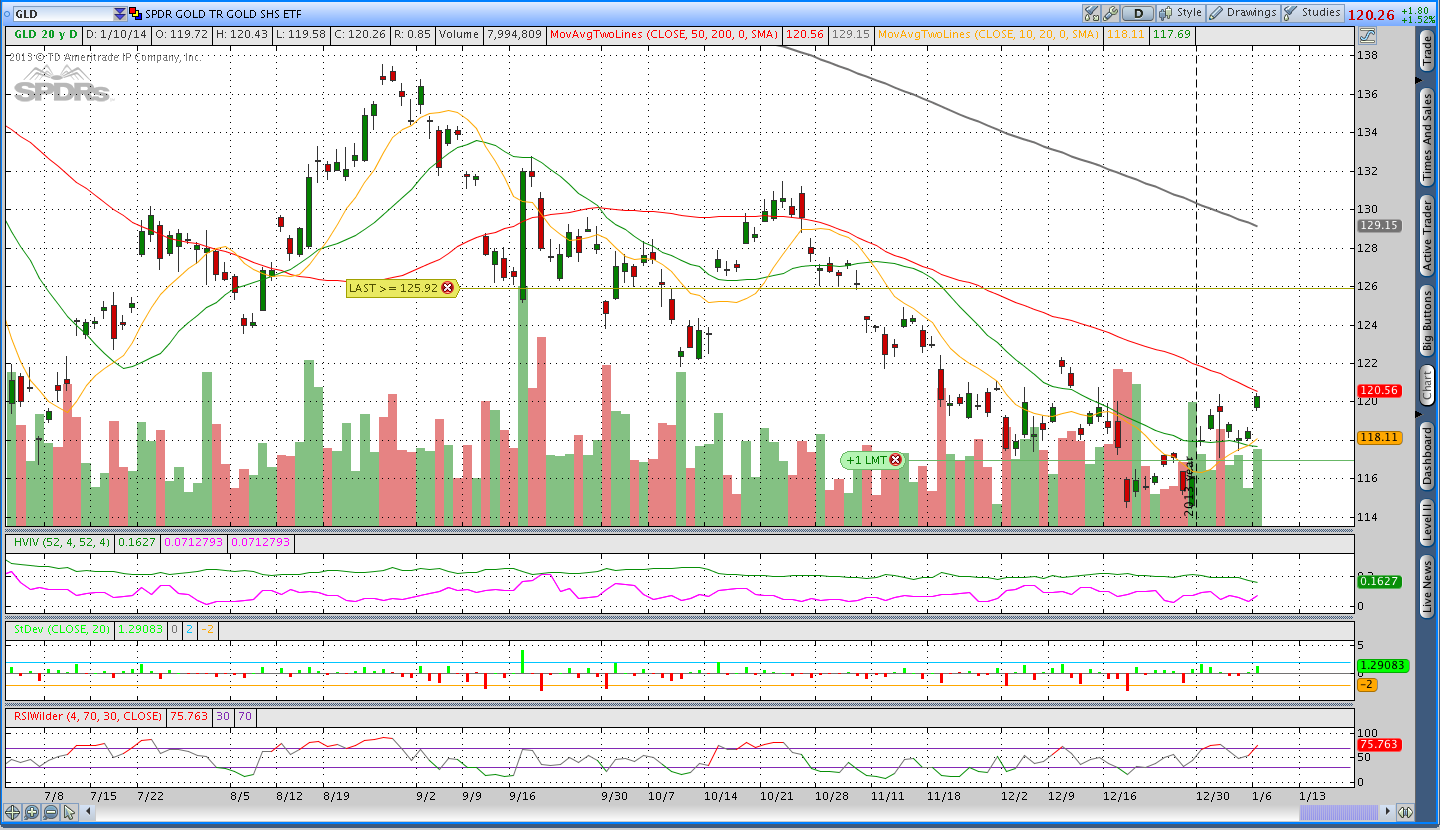Open the Dashboard side tab
Screen dimensions: 1440x830
(1427, 456)
